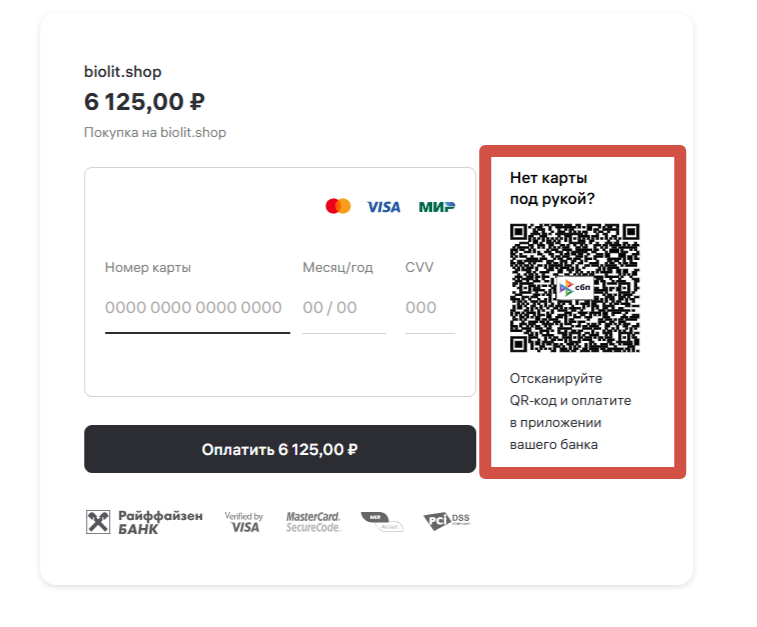The height and width of the screenshot is (627, 757).
Task: Click the Райффайзен Банк logo
Action: coord(144,521)
